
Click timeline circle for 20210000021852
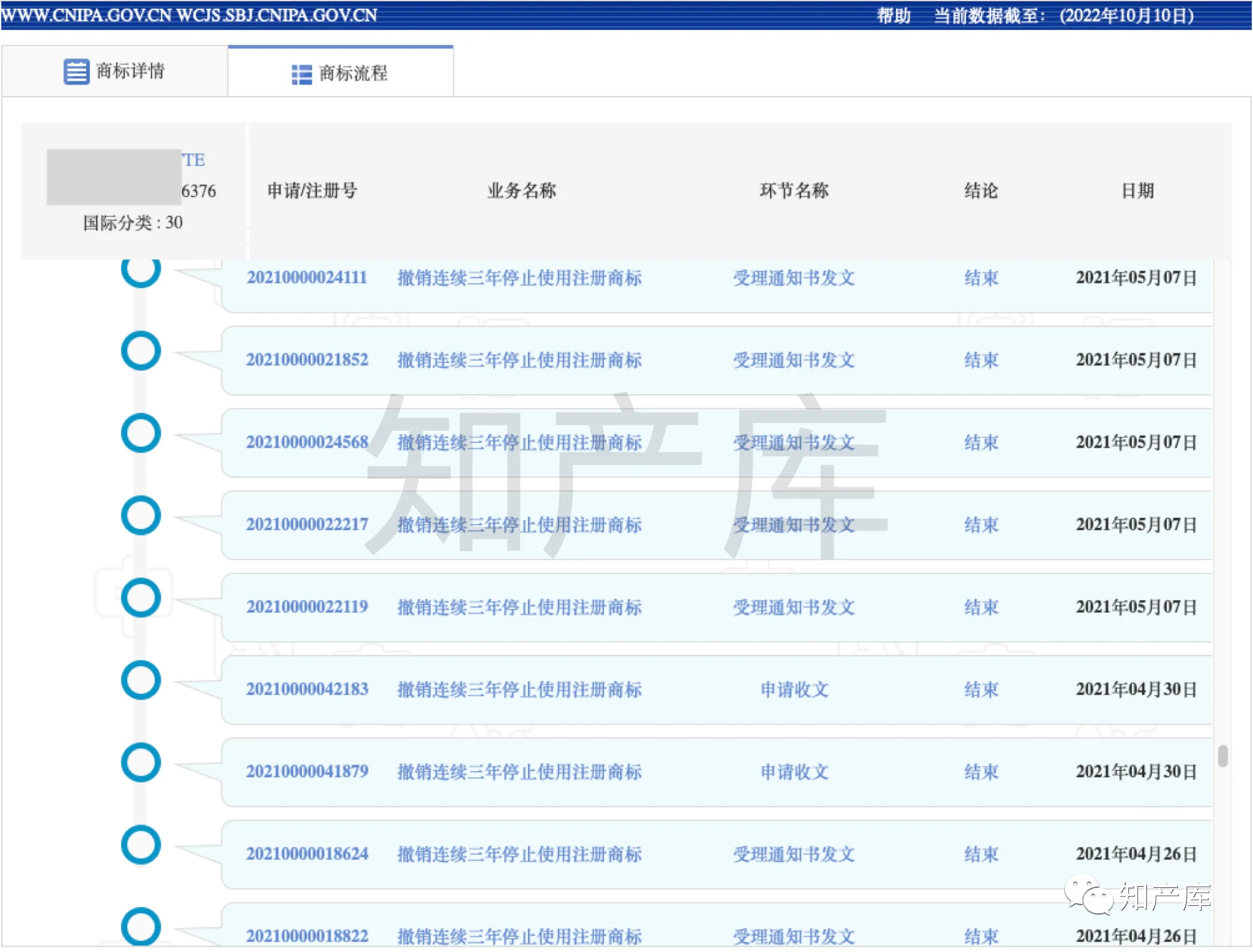tap(141, 350)
